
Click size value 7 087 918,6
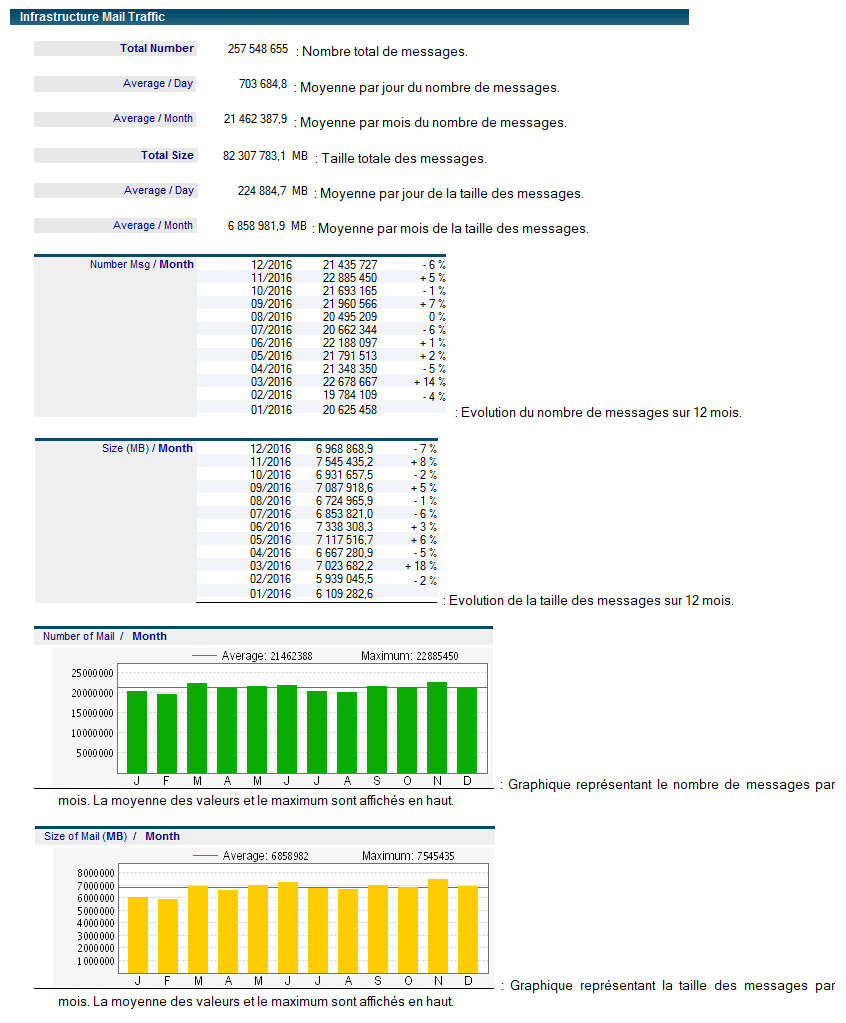[x=344, y=488]
